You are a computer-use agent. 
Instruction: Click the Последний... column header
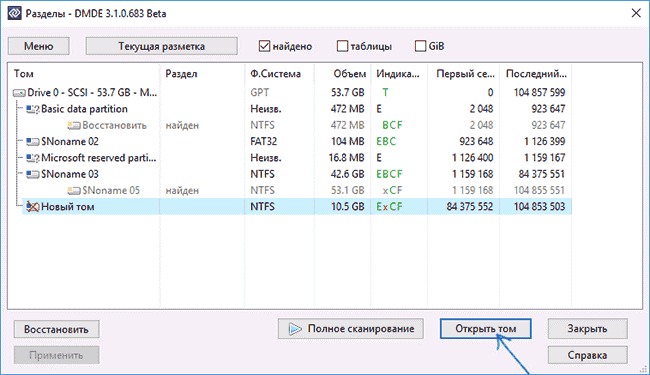[536, 74]
